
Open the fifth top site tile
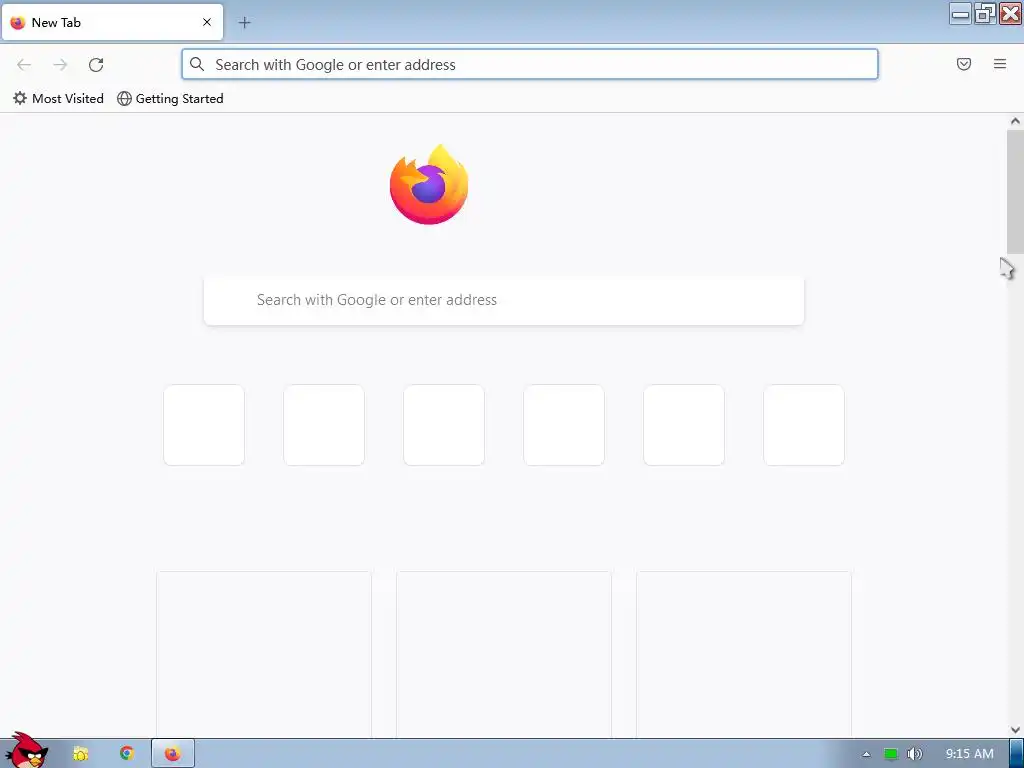pyautogui.click(x=684, y=425)
